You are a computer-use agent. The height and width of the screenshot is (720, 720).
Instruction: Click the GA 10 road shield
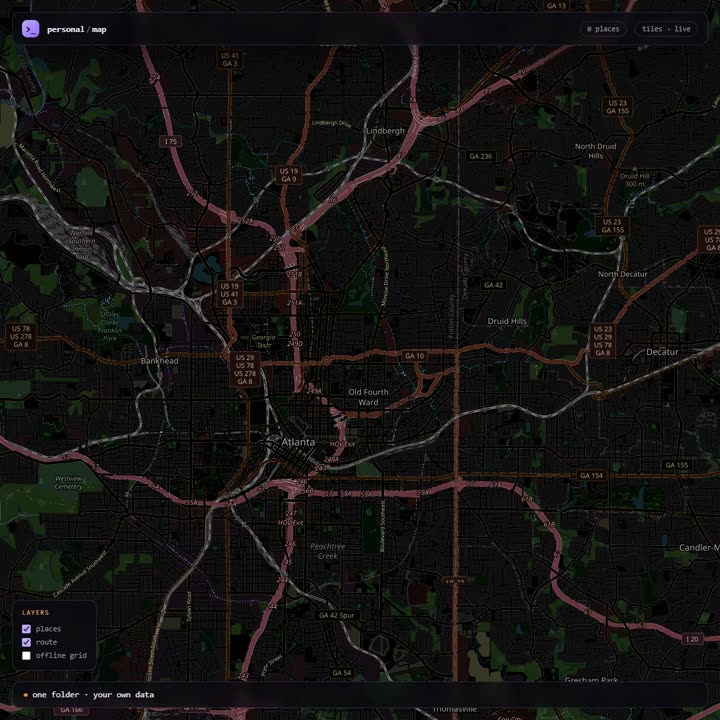415,356
